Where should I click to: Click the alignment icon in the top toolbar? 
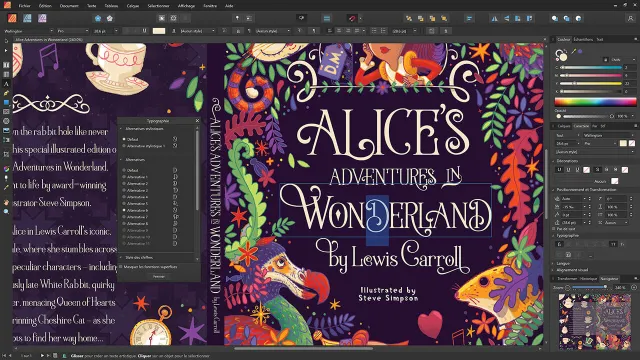point(469,18)
